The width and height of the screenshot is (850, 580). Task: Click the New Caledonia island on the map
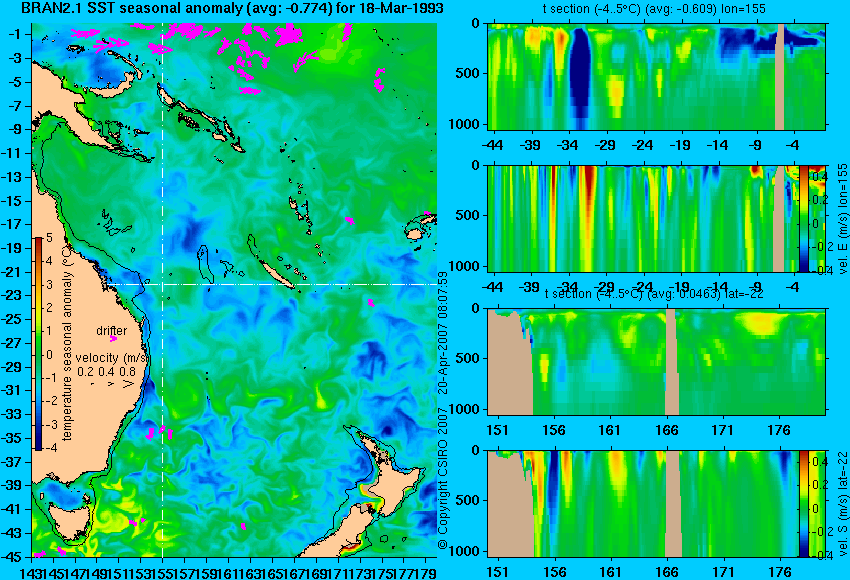coord(277,272)
